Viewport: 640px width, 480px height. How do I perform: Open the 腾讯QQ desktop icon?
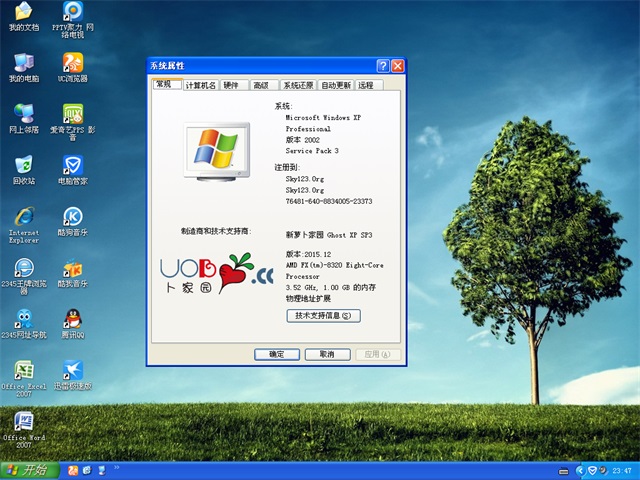73,320
